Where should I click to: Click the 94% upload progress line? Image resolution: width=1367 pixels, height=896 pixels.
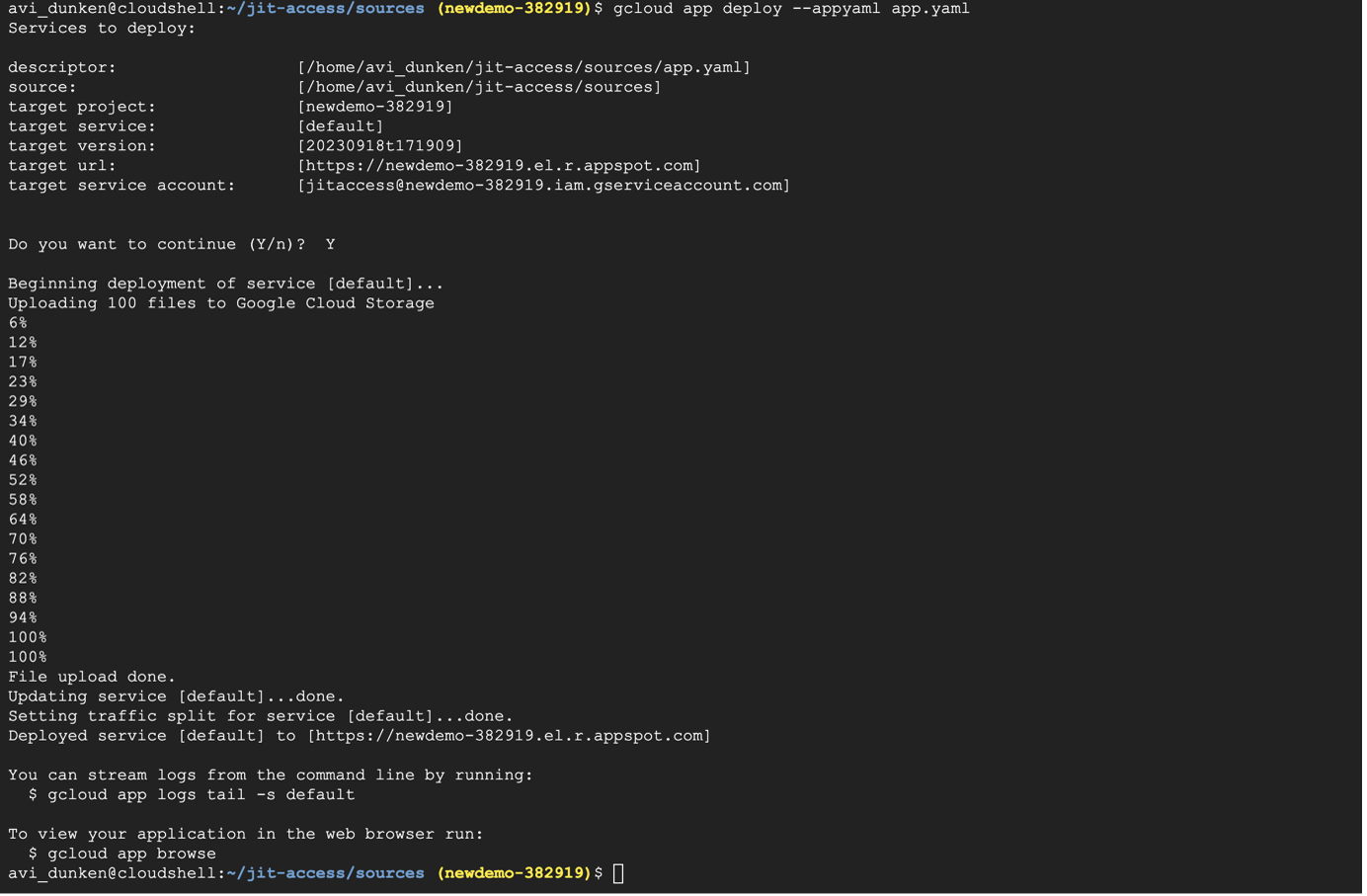click(x=23, y=617)
